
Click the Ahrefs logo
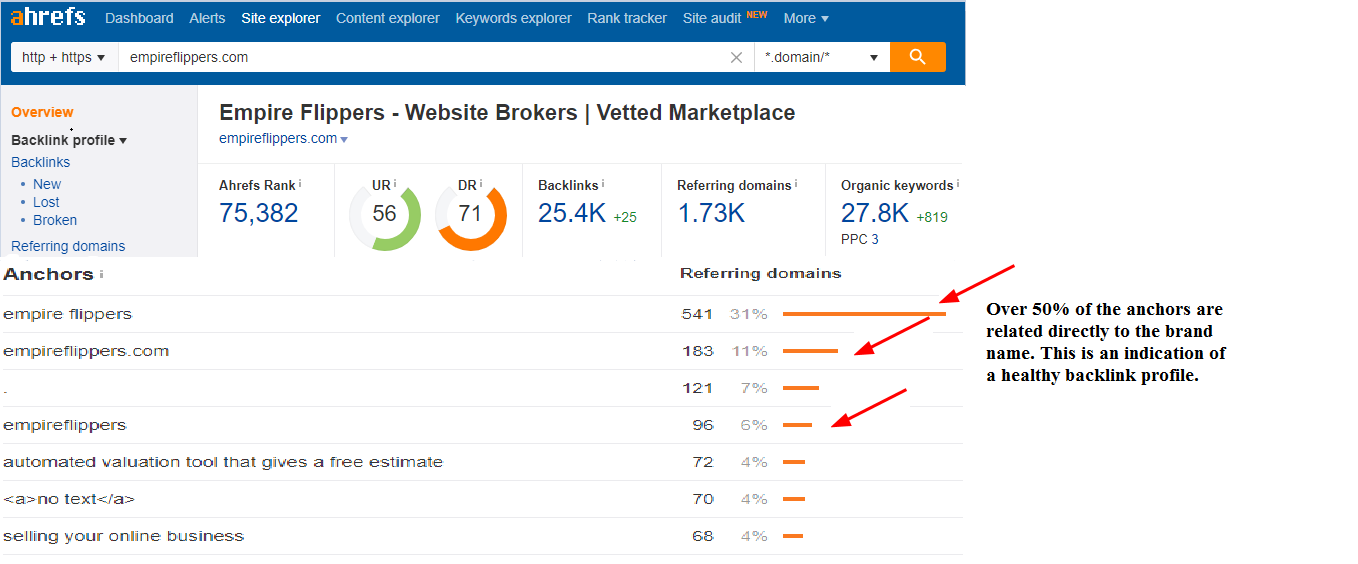(x=48, y=17)
